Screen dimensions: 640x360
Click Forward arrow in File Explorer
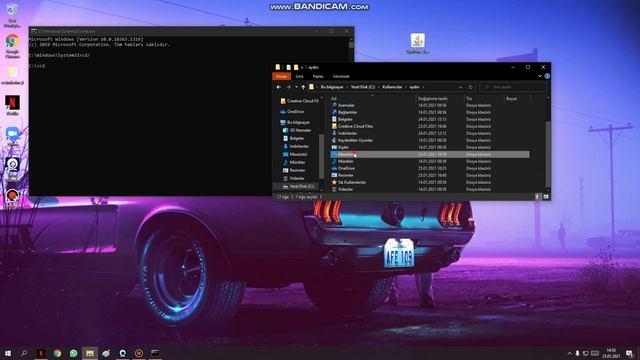289,87
